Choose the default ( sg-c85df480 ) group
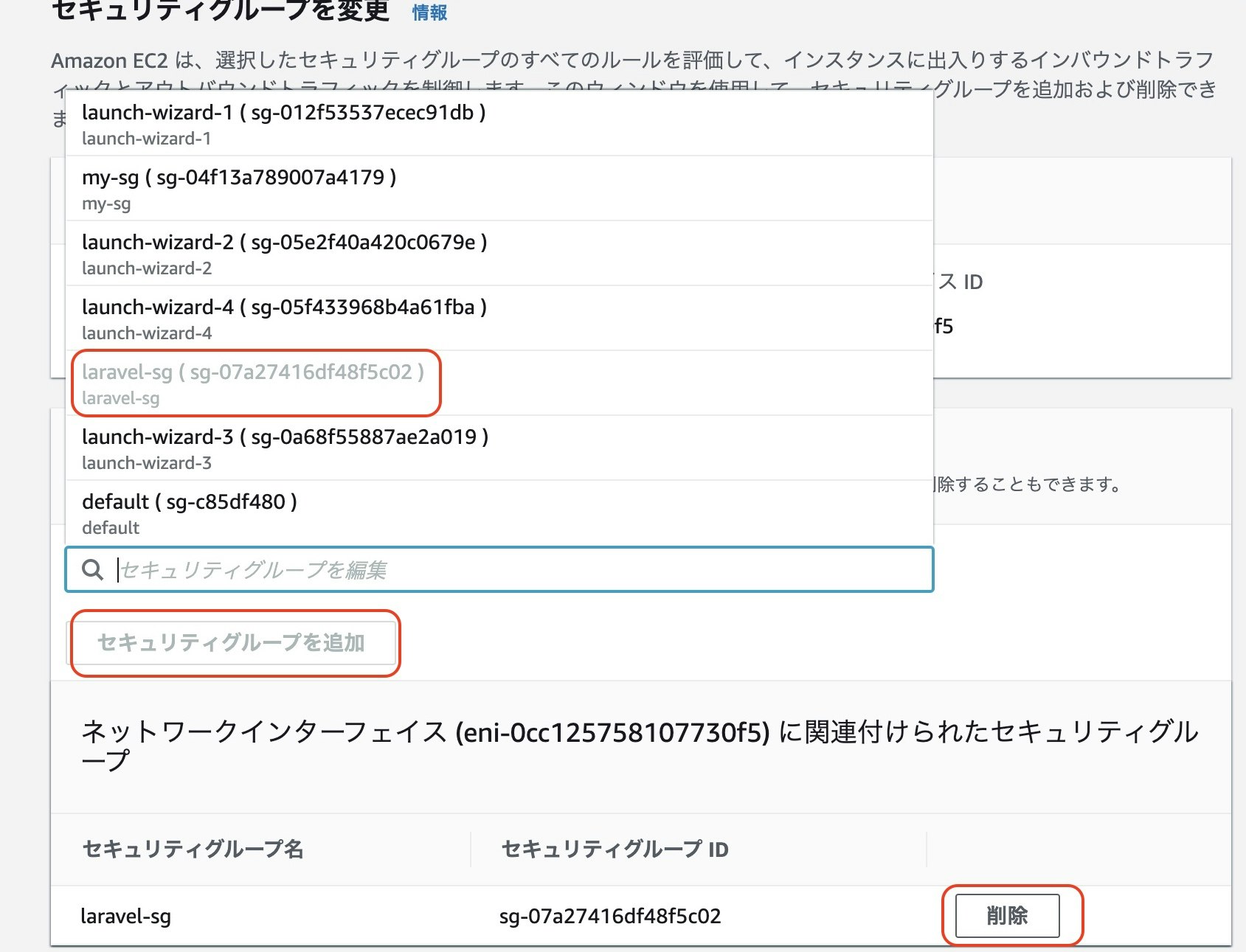Viewport: 1246px width, 952px height. click(189, 513)
